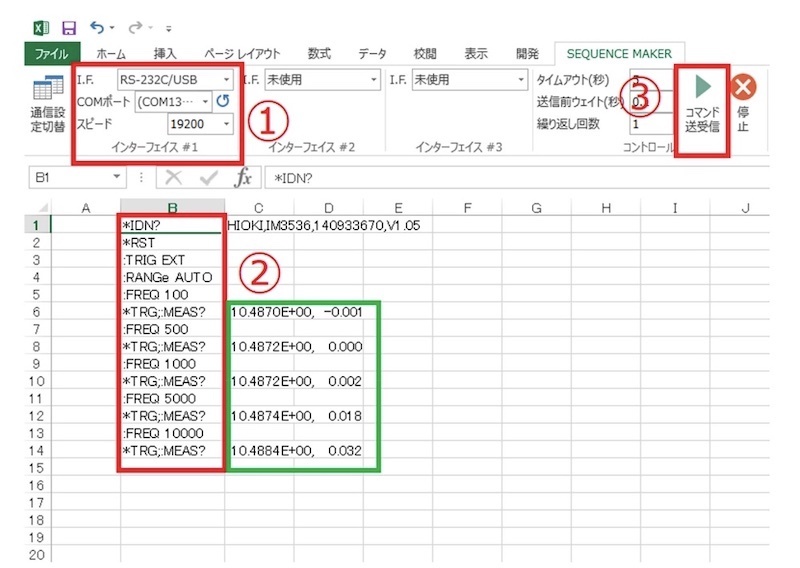Image resolution: width=800 pixels, height=568 pixels.
Task: Redo the last undone action
Action: (x=135, y=27)
